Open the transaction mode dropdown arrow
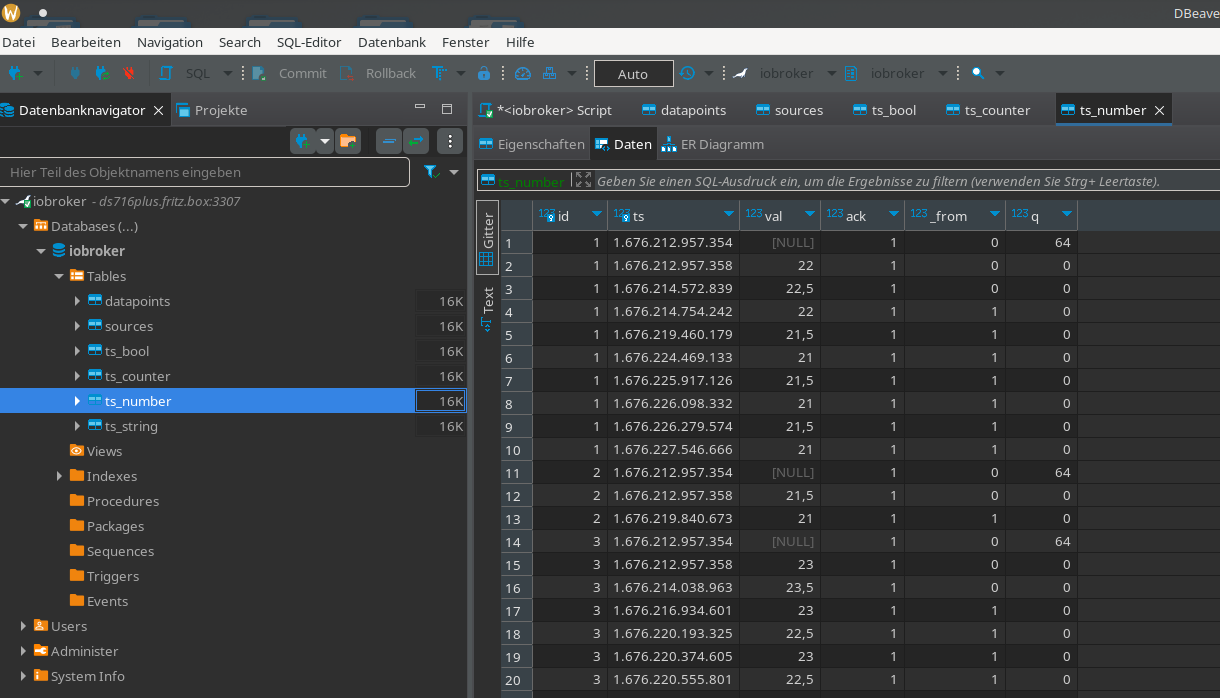Viewport: 1220px width, 698px height. (461, 73)
